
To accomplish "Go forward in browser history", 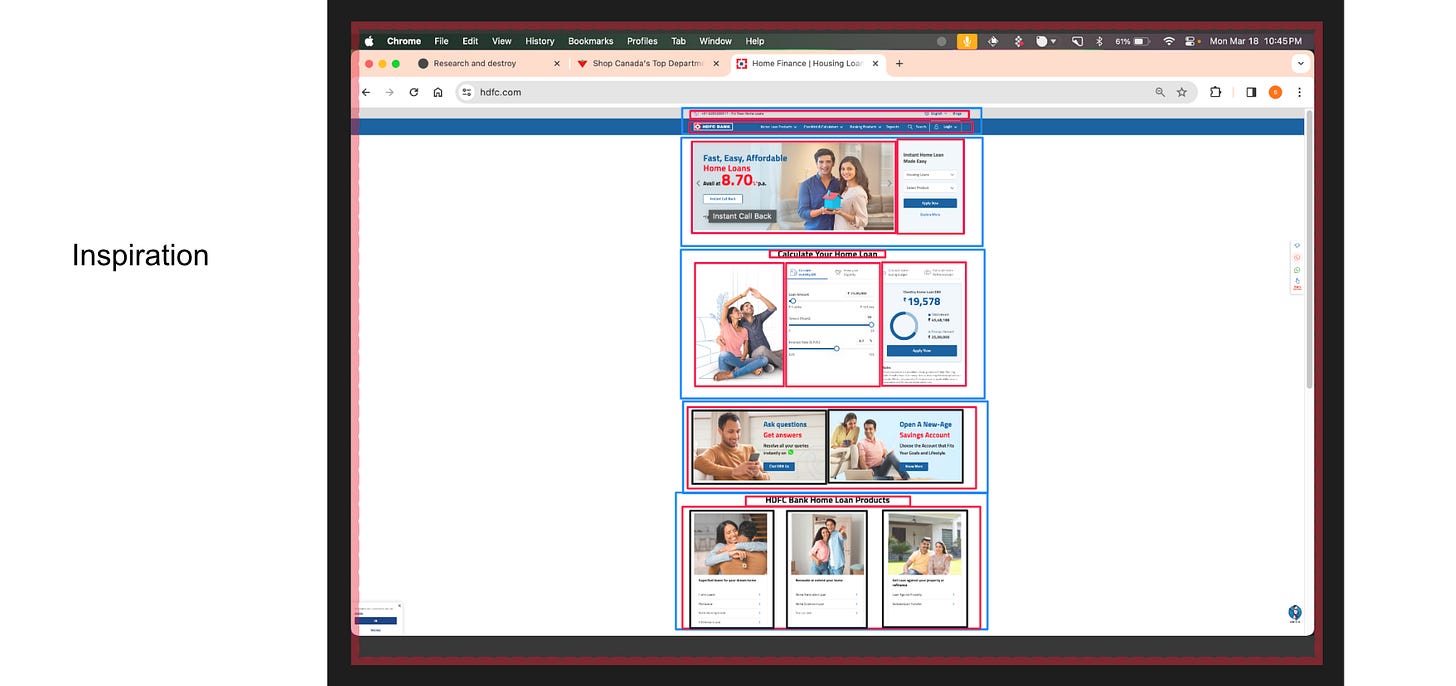I will click(390, 92).
